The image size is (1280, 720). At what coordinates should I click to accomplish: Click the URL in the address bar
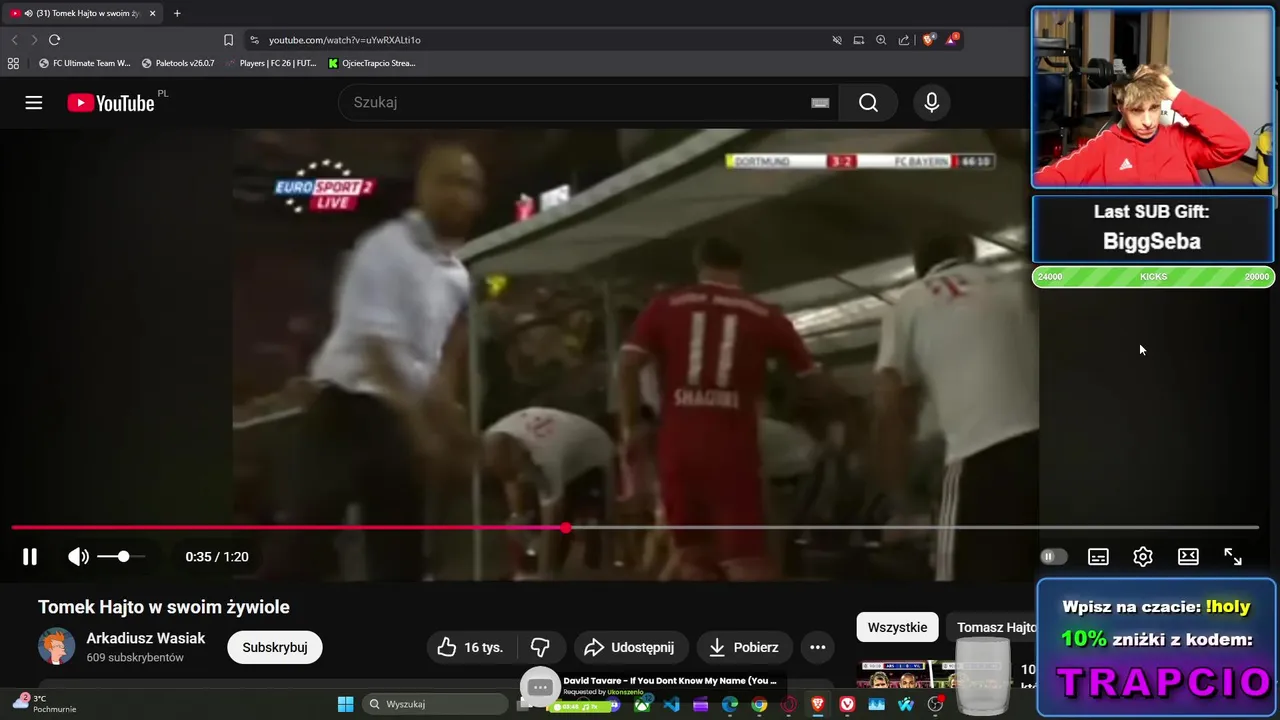(x=345, y=40)
